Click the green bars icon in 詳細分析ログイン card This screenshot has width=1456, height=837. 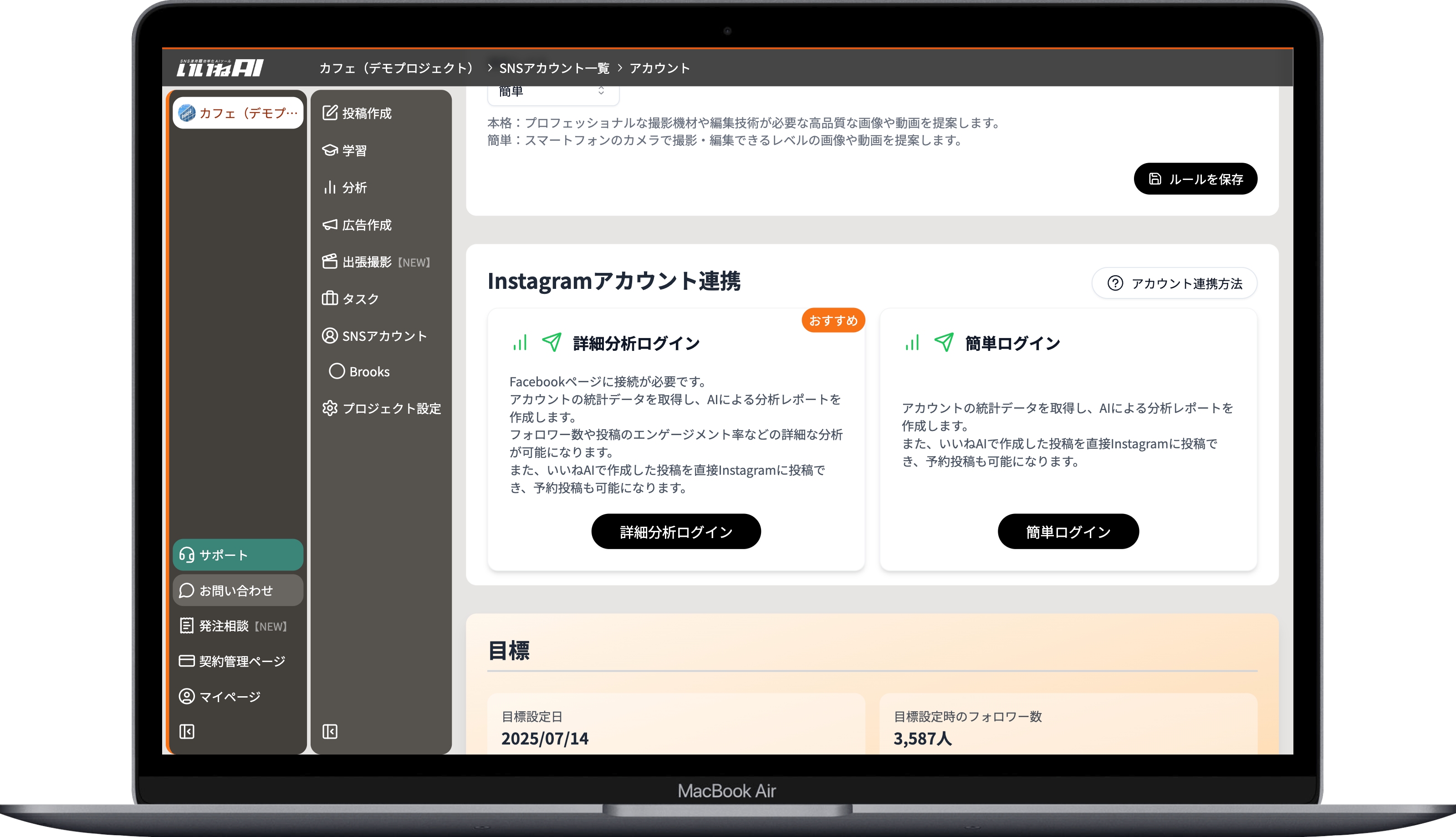520,343
